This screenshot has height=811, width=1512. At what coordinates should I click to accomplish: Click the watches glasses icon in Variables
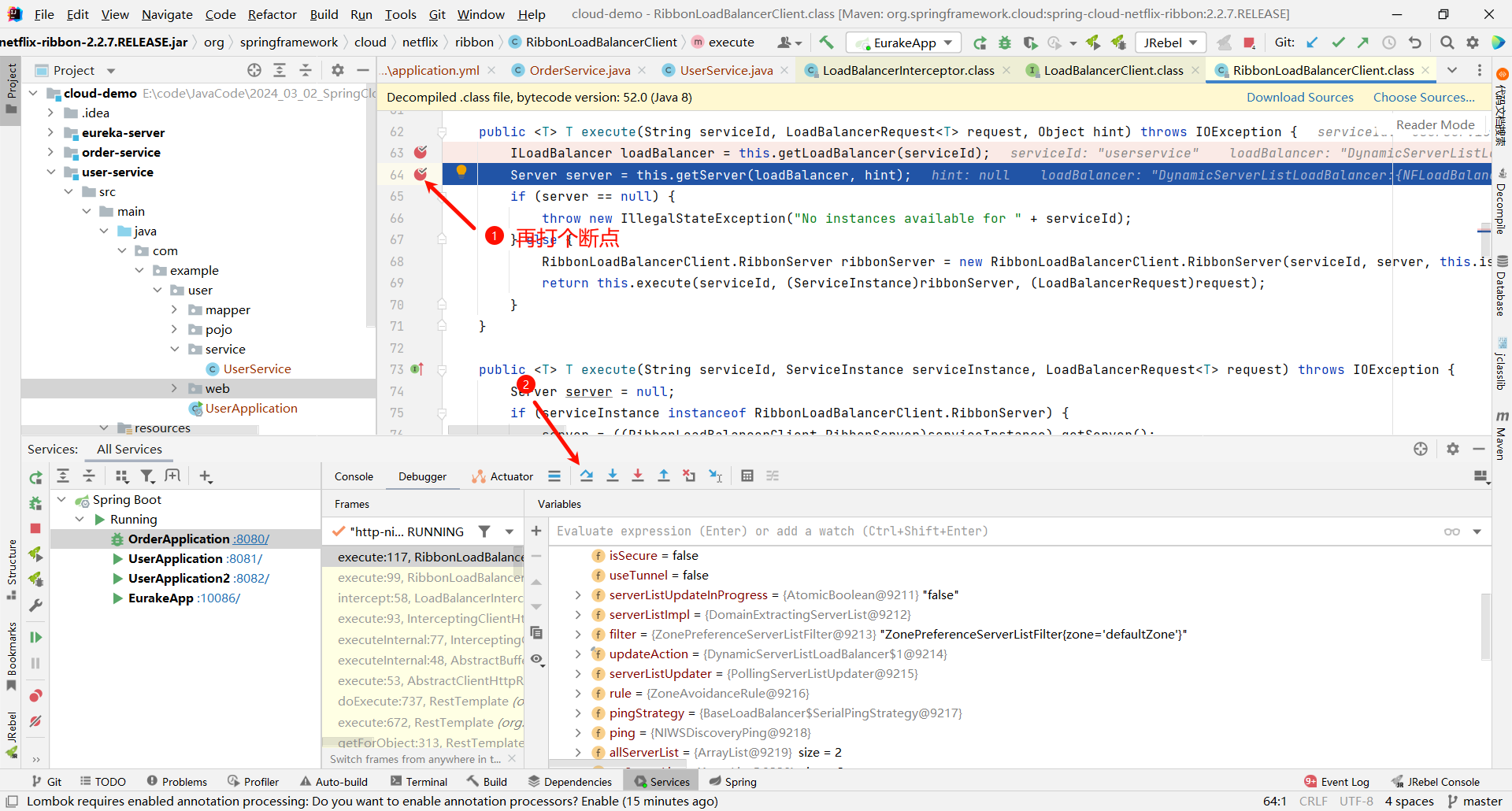(1451, 531)
